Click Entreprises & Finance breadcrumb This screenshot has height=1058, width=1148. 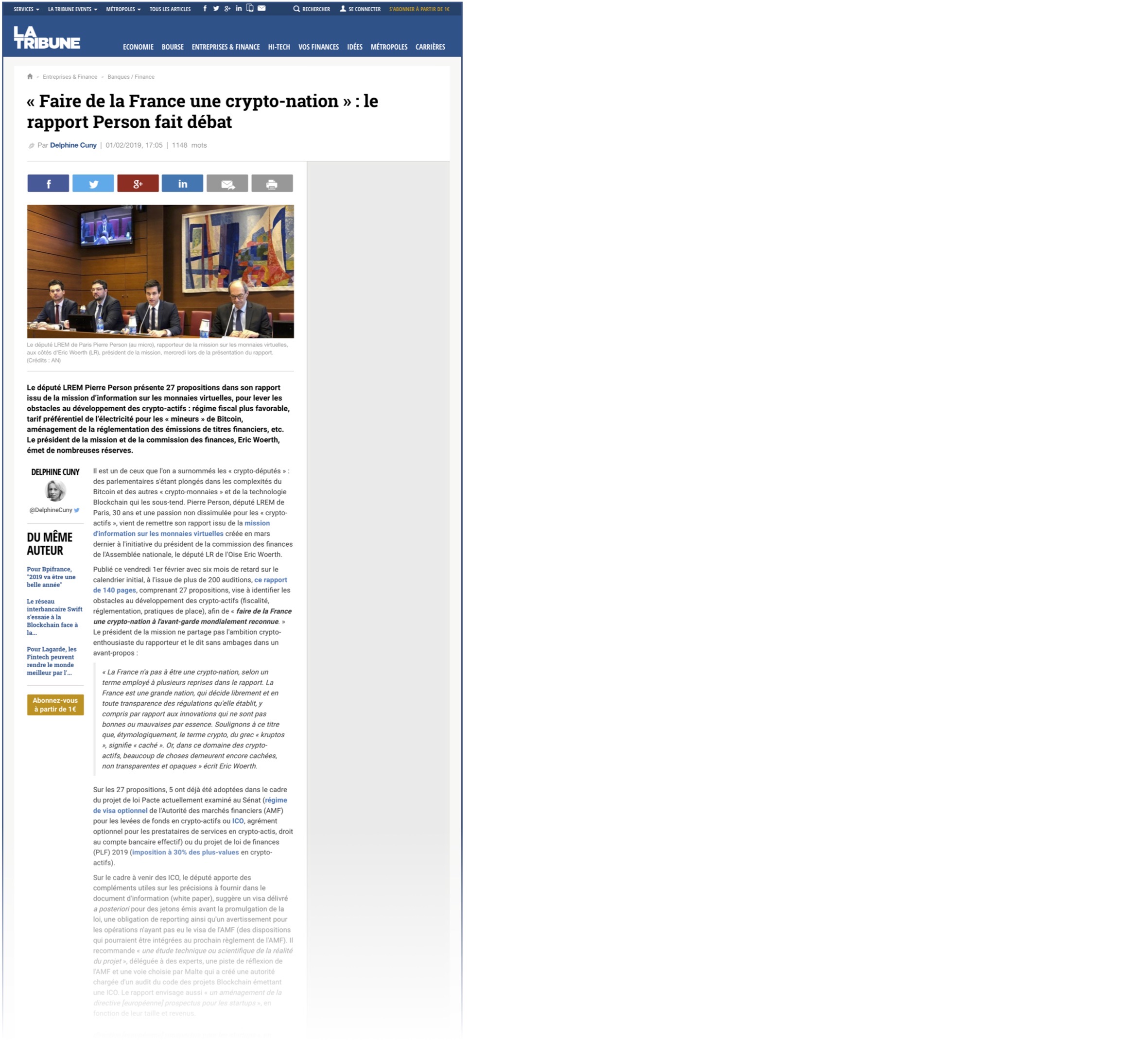click(x=70, y=77)
